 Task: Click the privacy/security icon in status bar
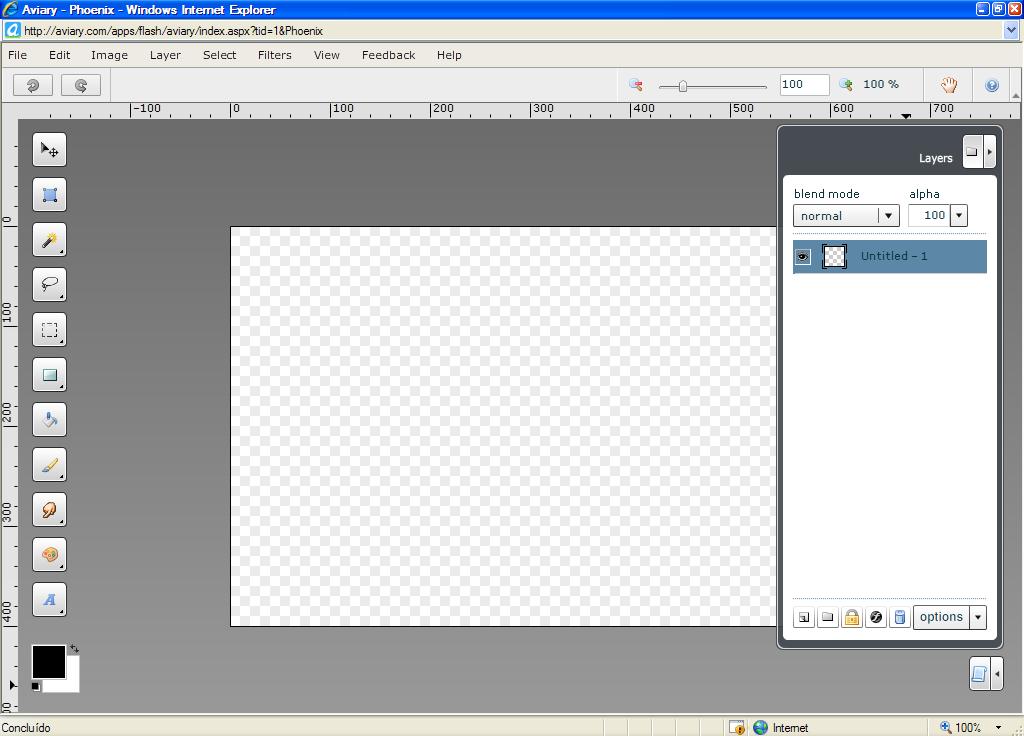tap(737, 728)
